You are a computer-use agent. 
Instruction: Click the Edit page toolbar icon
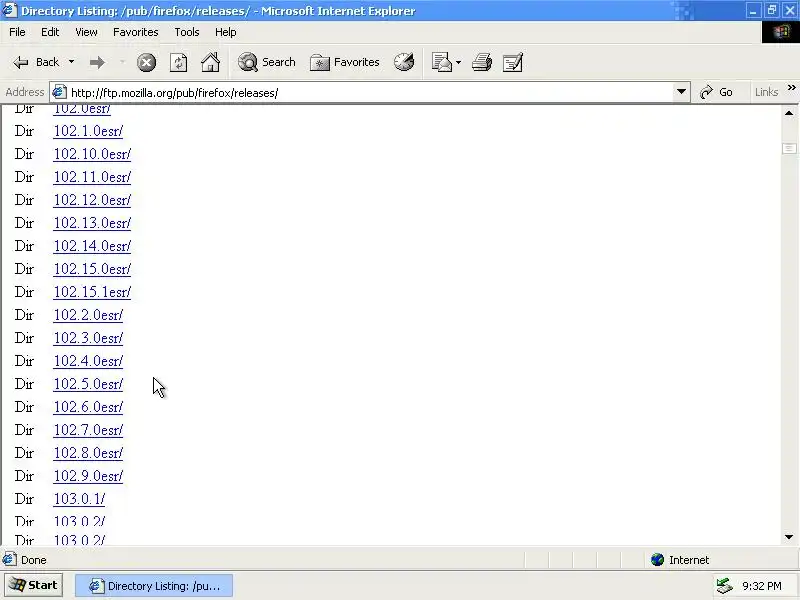tap(513, 62)
